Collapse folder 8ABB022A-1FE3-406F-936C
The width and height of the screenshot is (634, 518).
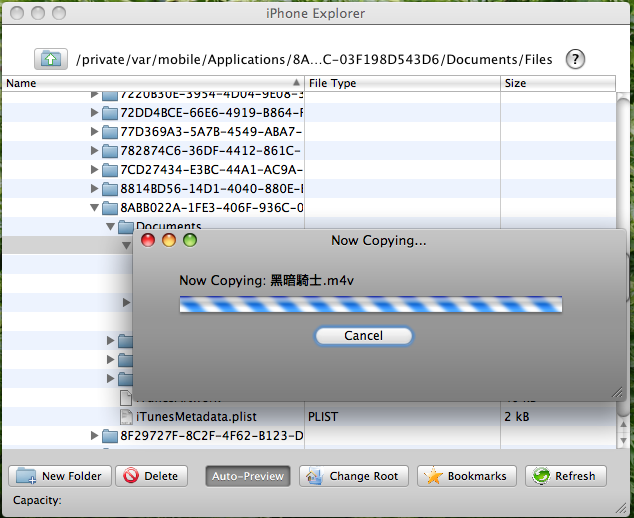pyautogui.click(x=94, y=208)
